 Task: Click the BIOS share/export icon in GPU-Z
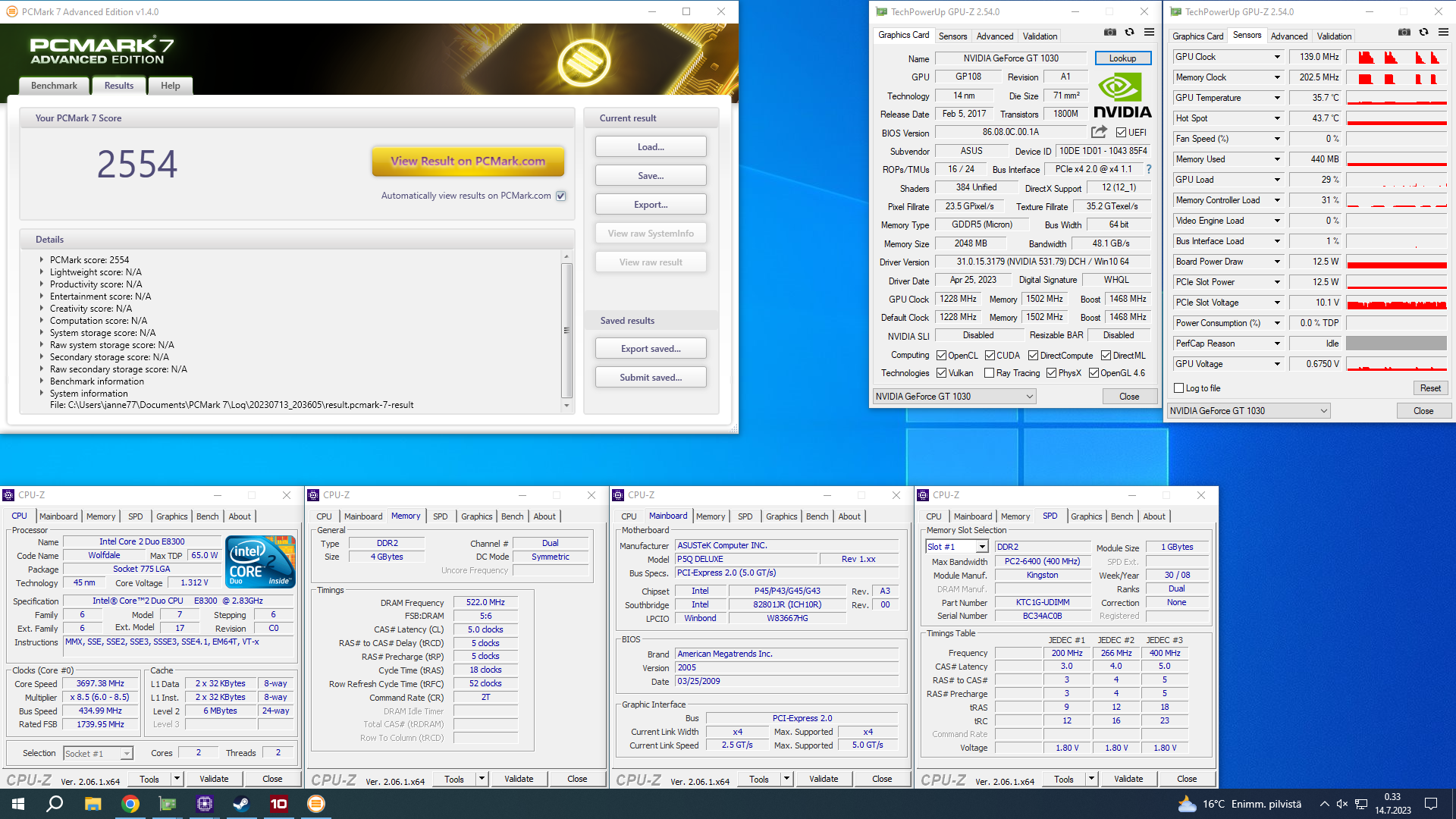[1099, 132]
